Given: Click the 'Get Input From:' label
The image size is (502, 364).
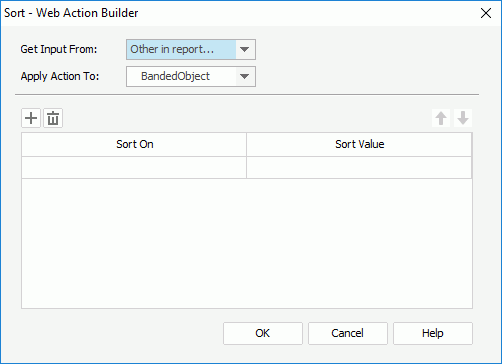Looking at the screenshot, I should click(x=59, y=49).
